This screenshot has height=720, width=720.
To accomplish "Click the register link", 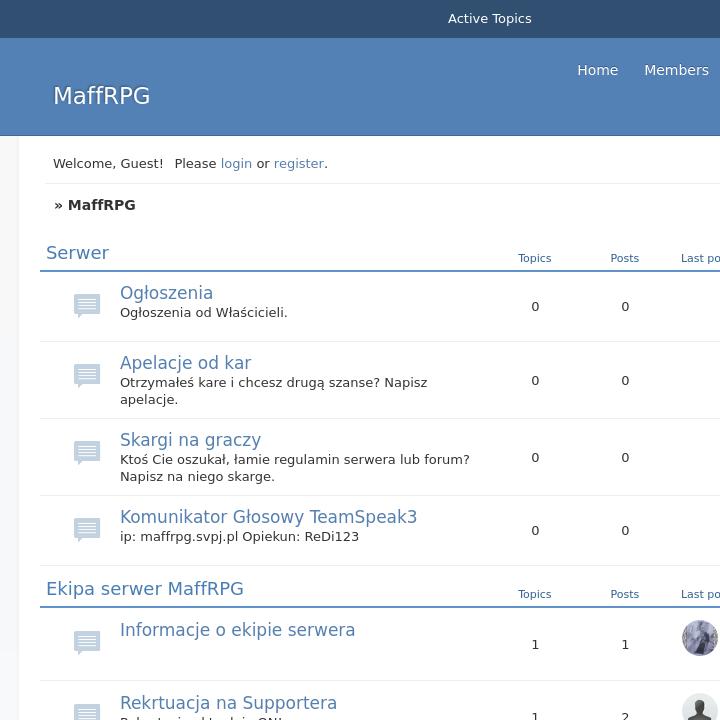I will click(x=299, y=163).
